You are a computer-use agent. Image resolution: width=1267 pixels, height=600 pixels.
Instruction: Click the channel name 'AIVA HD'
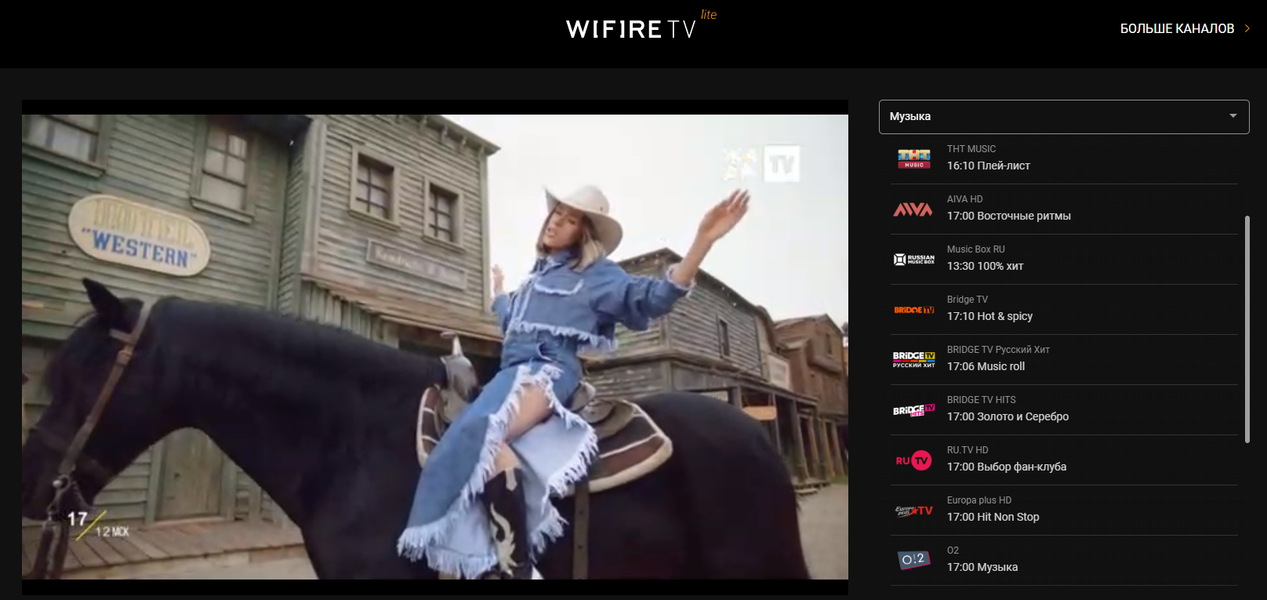point(966,199)
